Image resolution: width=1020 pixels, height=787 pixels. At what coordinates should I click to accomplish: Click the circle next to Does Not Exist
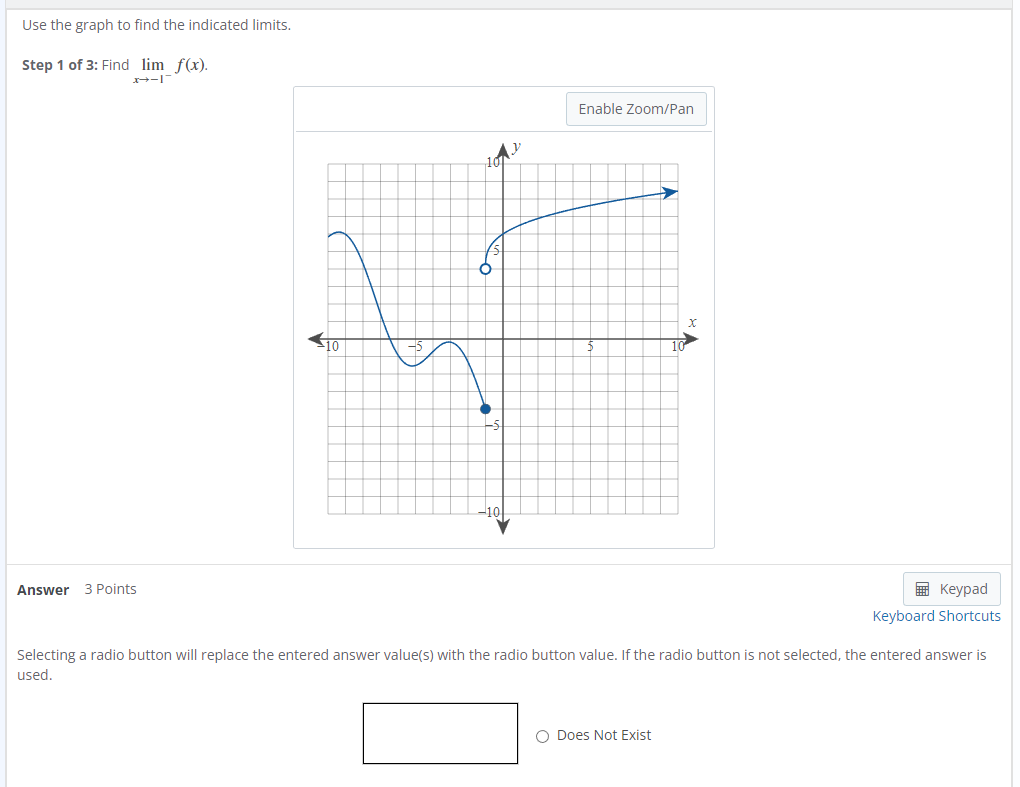point(541,735)
